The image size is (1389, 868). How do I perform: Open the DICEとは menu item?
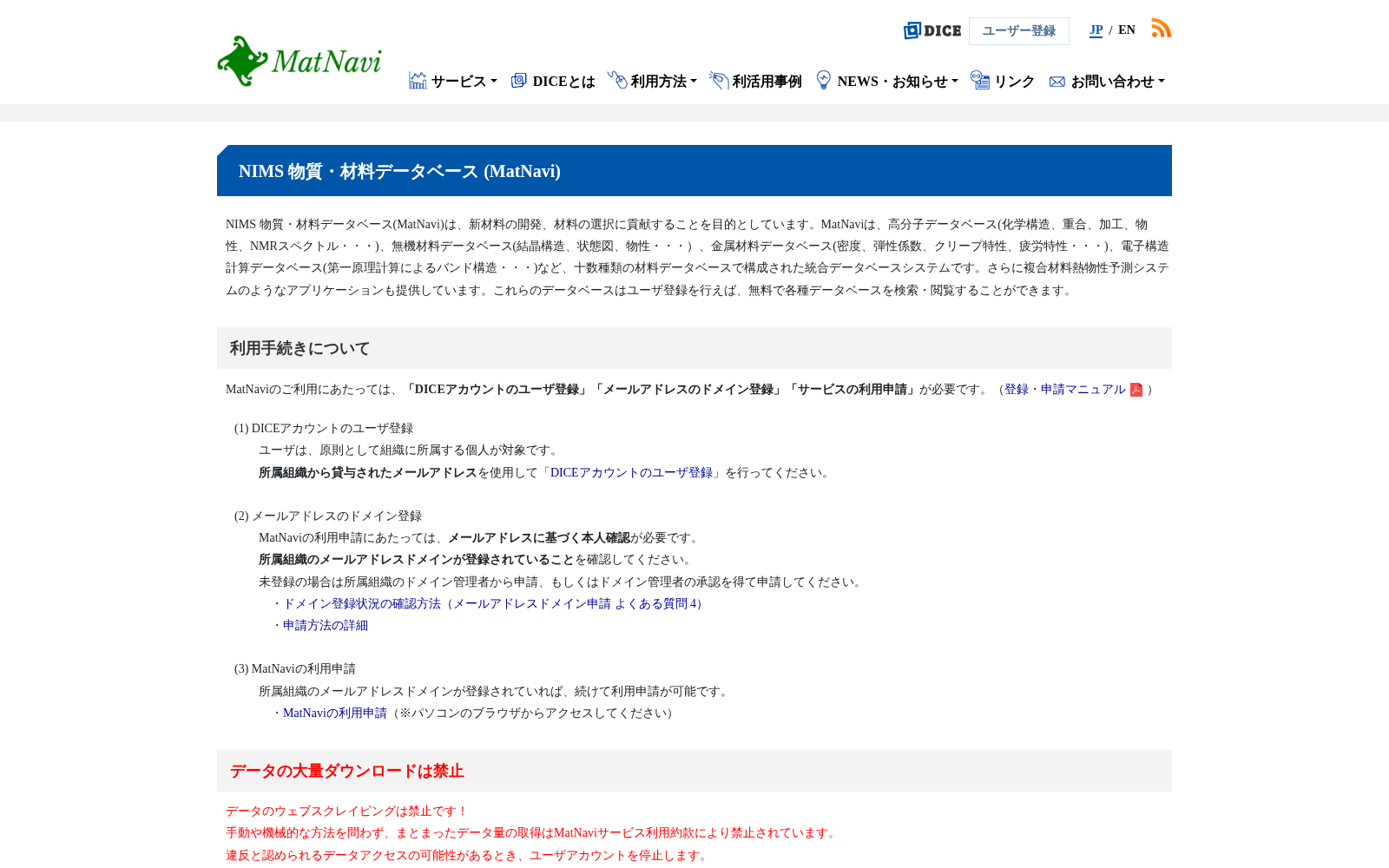(563, 81)
